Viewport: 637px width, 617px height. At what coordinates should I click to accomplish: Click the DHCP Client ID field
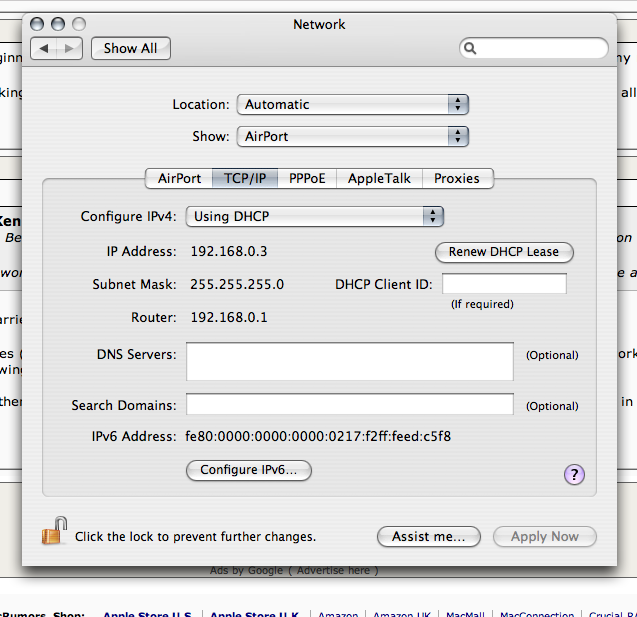[x=504, y=284]
